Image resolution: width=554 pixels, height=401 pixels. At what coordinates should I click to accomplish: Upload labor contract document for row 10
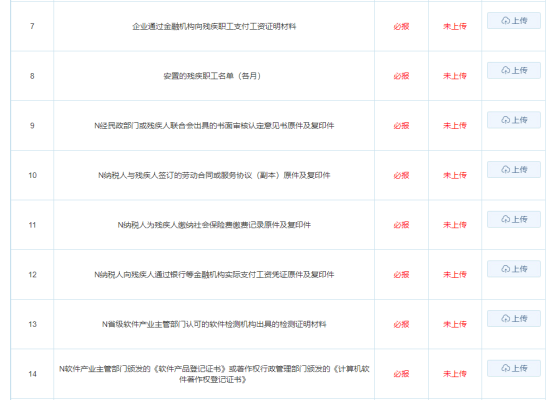coord(514,170)
